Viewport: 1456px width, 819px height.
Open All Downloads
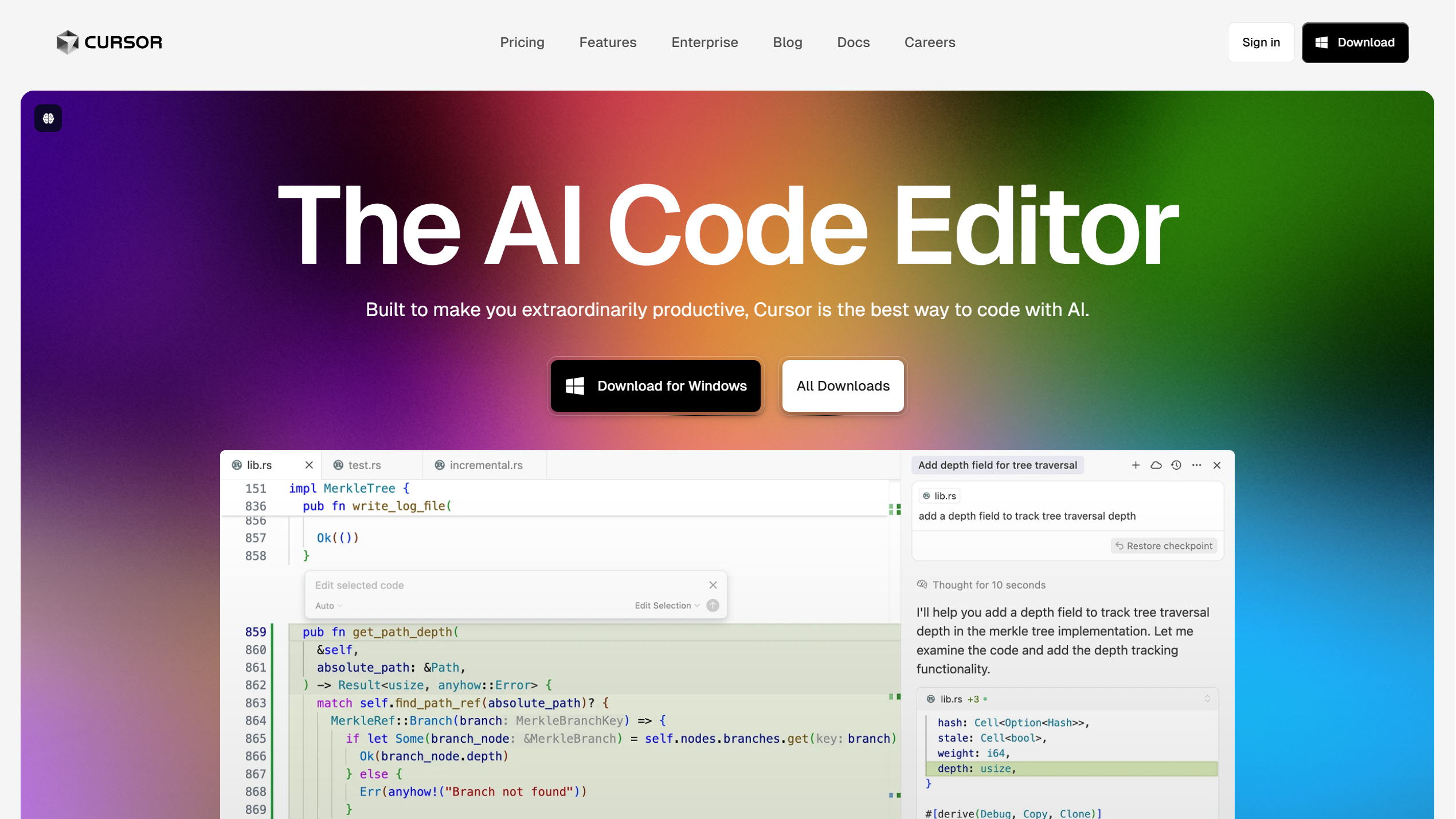tap(843, 386)
